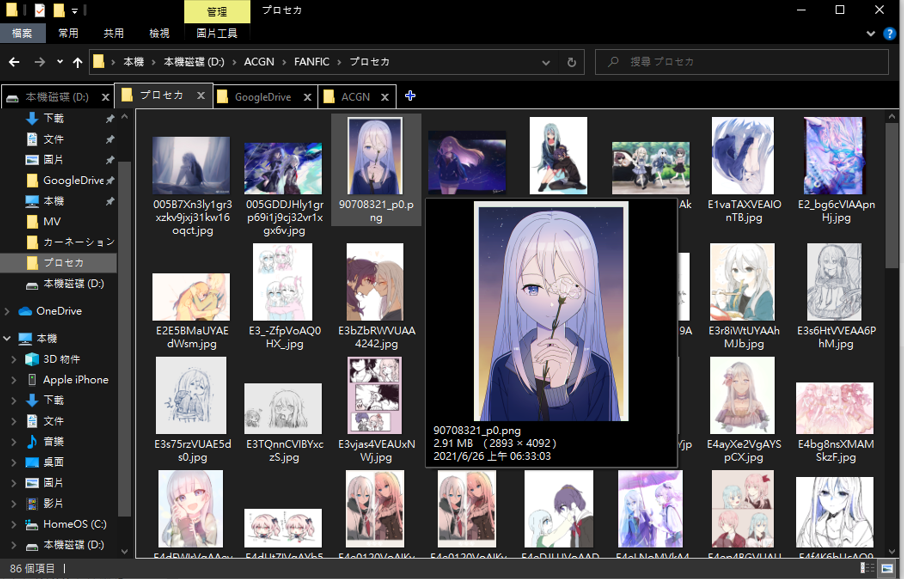Click the navigation pane scrollbar
Image resolution: width=904 pixels, height=579 pixels.
click(125, 339)
